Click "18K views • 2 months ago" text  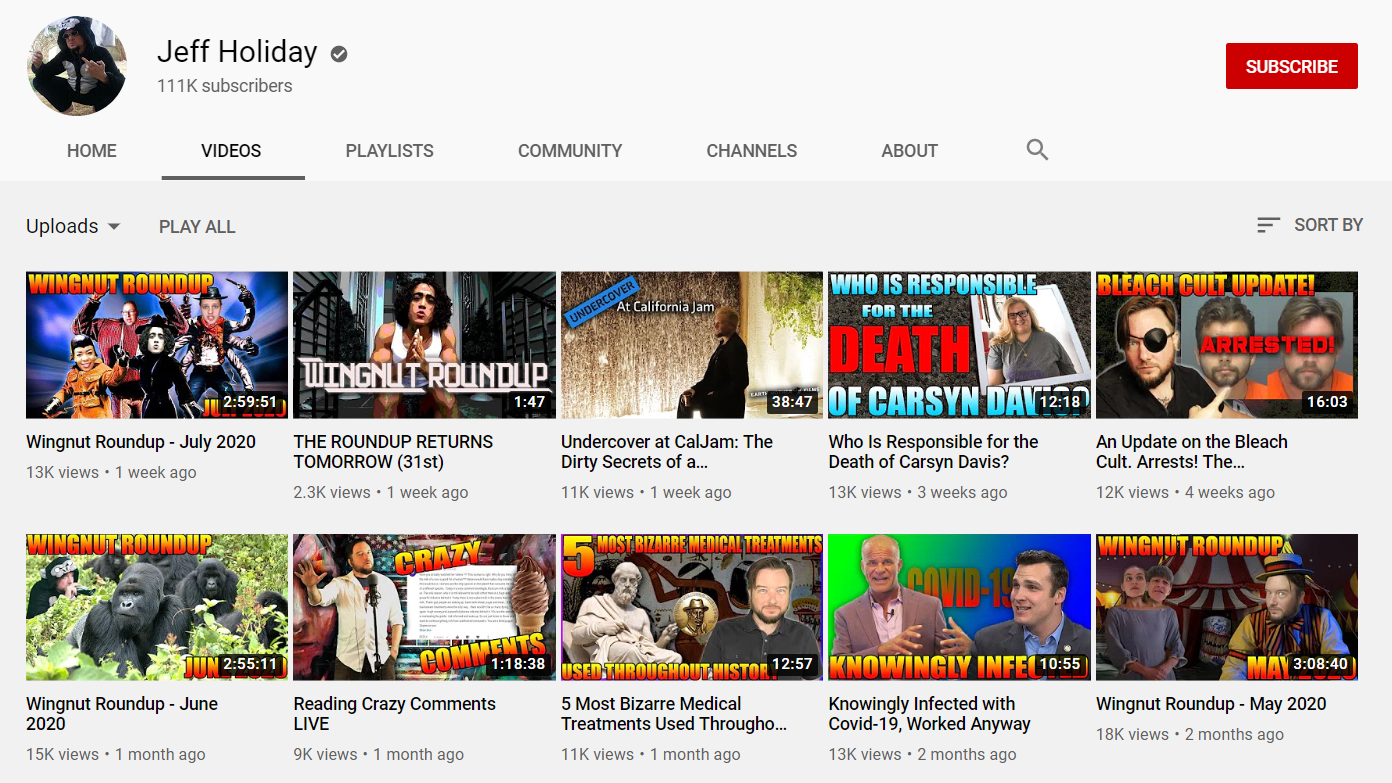click(x=1190, y=735)
